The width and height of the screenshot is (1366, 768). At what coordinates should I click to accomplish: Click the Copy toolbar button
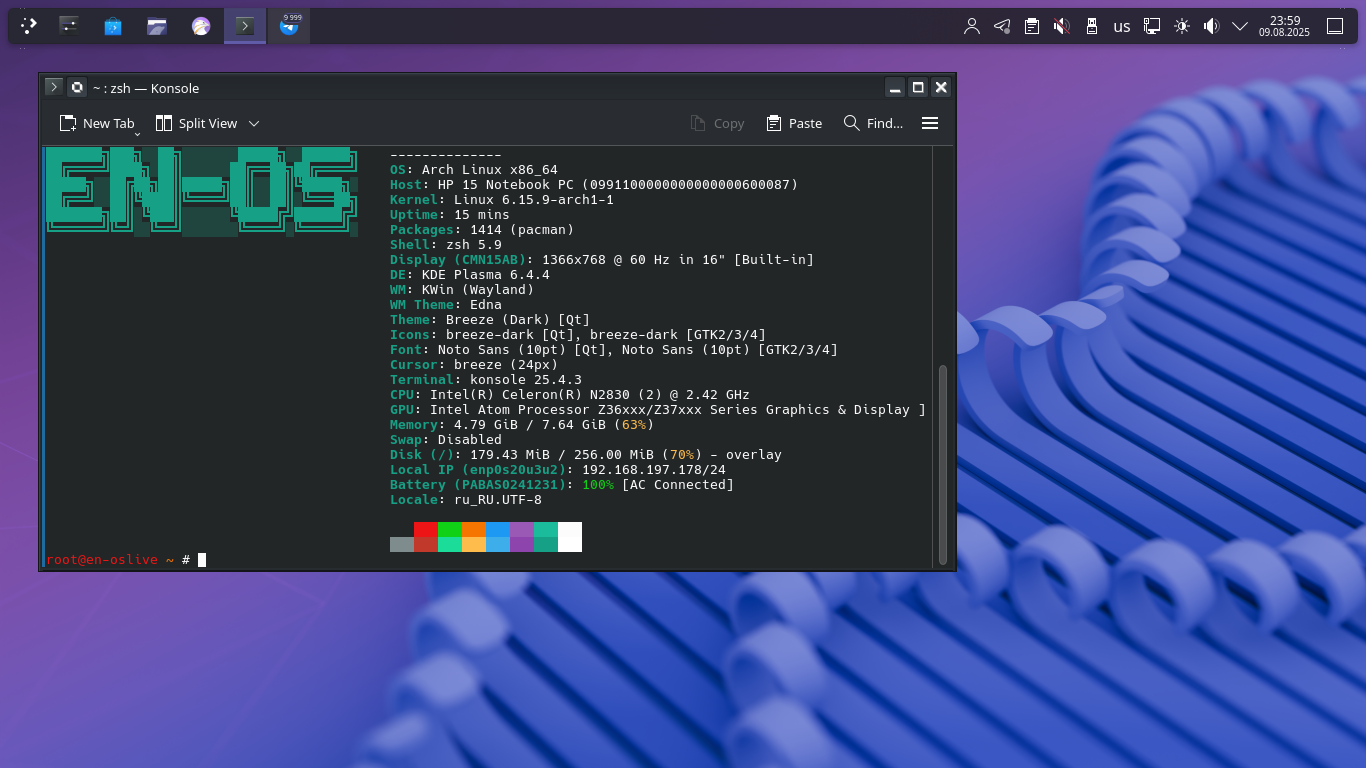pos(718,123)
